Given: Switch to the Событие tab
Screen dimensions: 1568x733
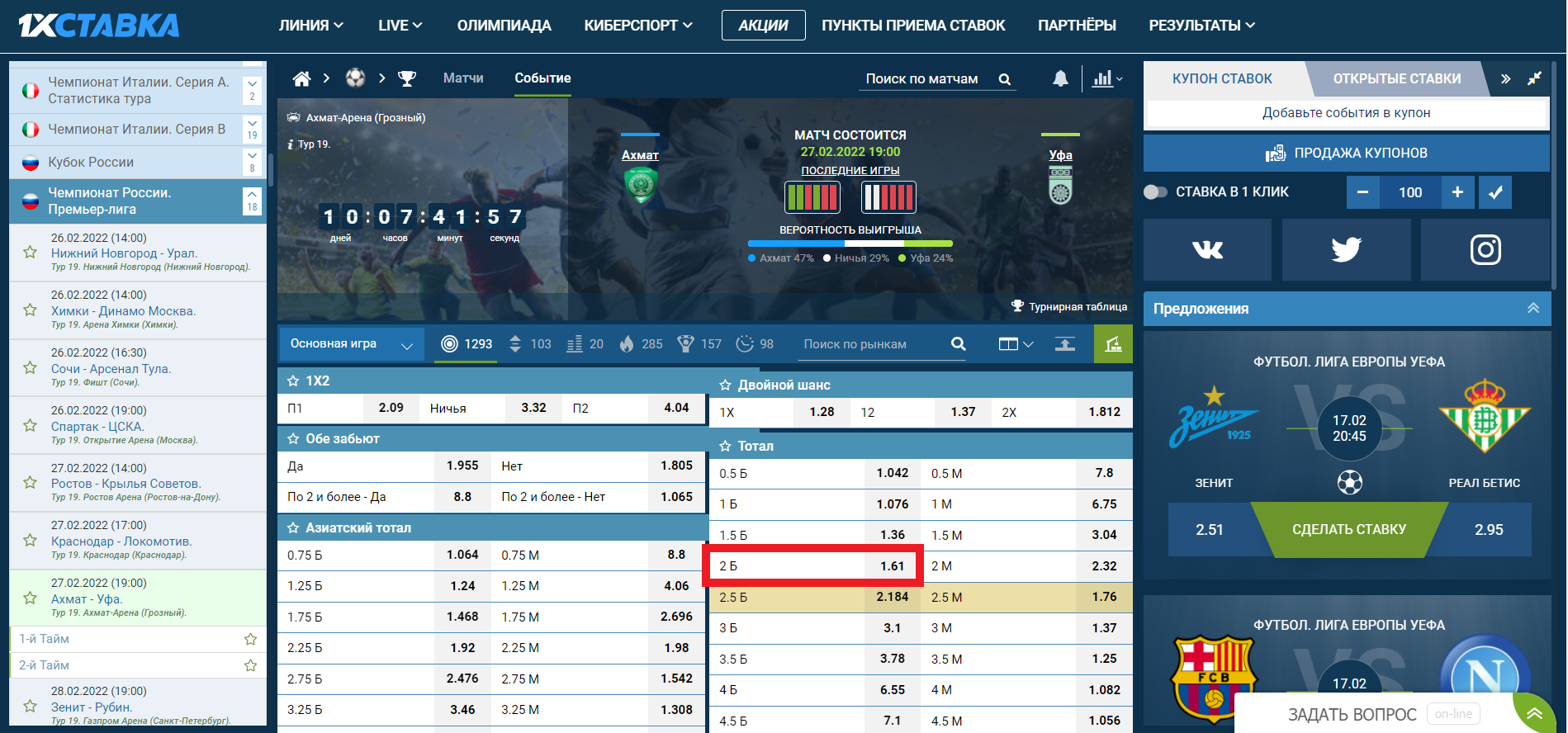Looking at the screenshot, I should pos(542,78).
